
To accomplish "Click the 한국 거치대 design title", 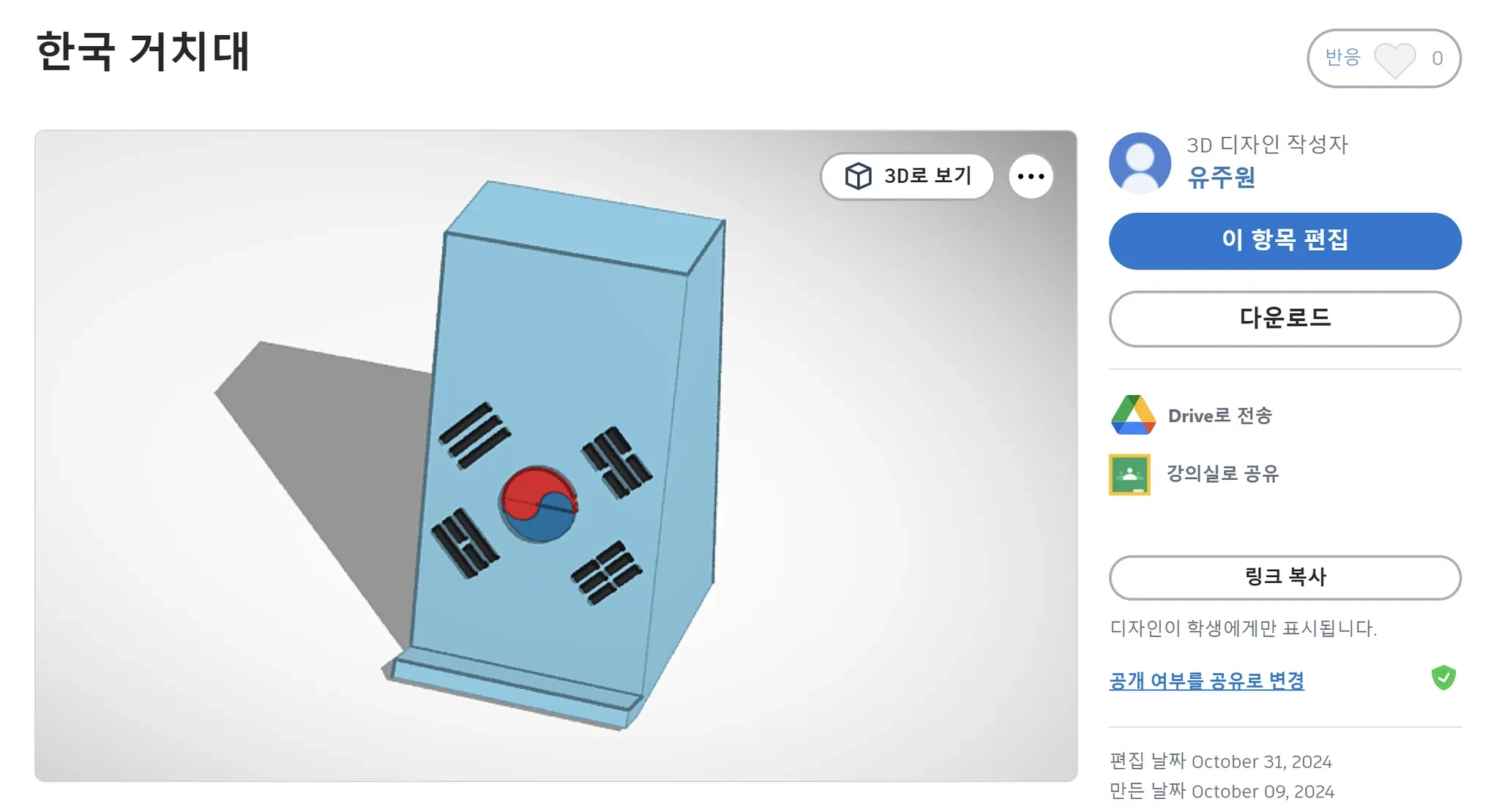I will click(143, 51).
